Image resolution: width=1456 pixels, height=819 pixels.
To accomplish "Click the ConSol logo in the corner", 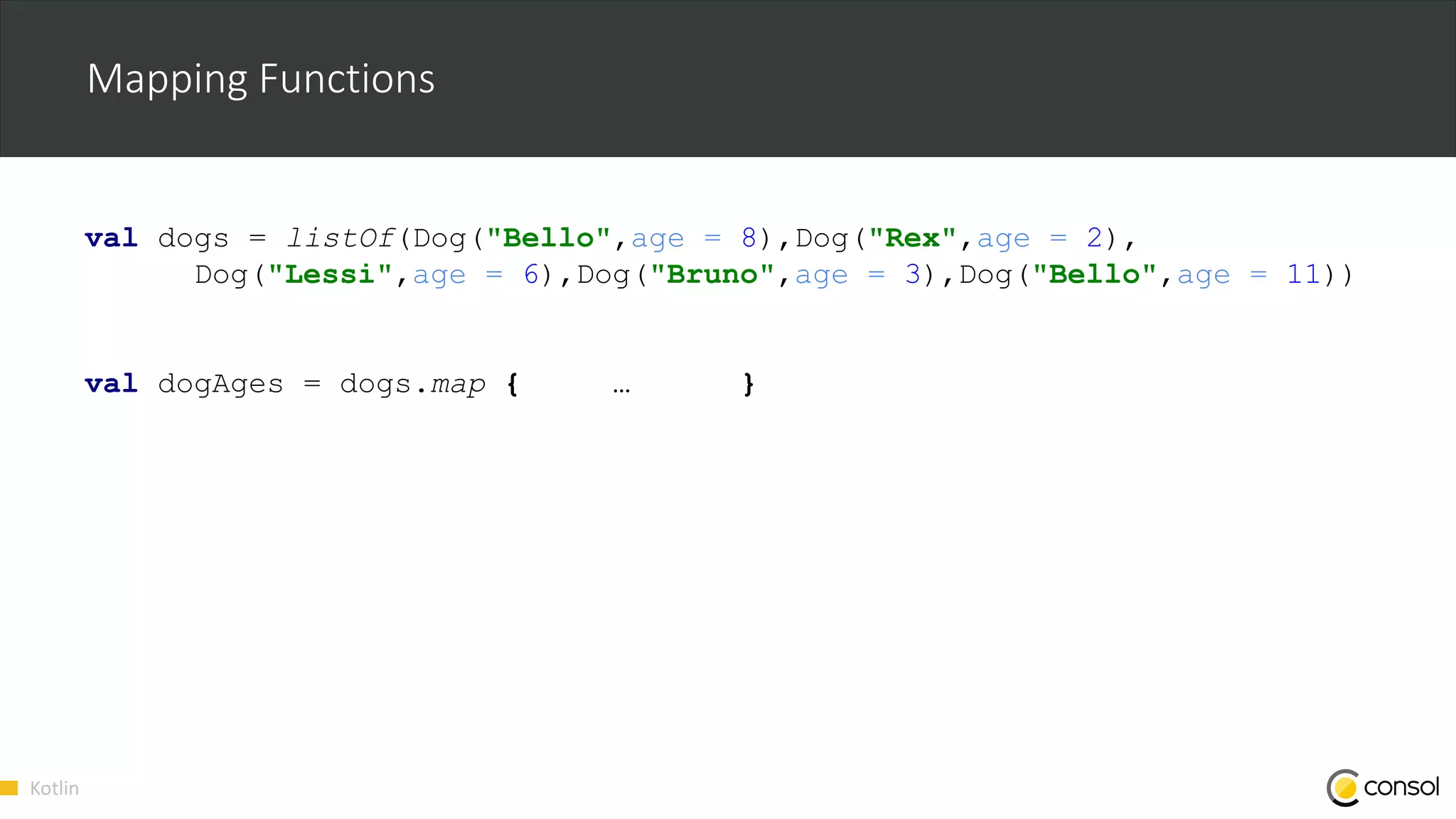I will coord(1383,788).
